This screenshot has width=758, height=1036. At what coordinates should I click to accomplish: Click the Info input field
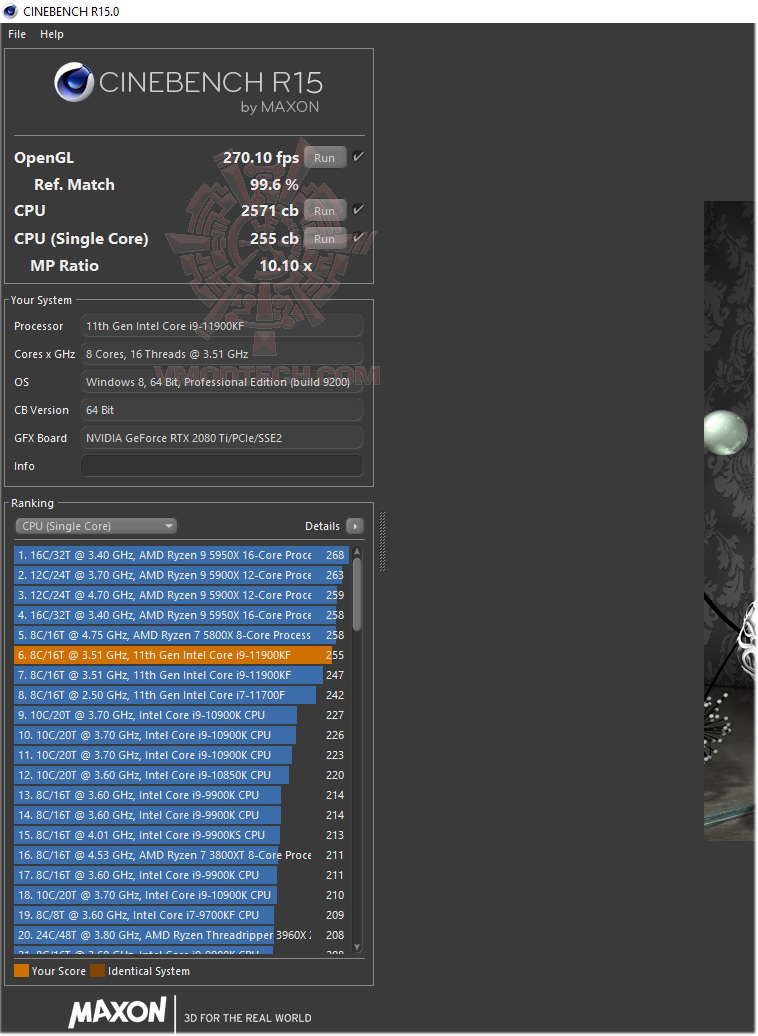click(x=222, y=466)
